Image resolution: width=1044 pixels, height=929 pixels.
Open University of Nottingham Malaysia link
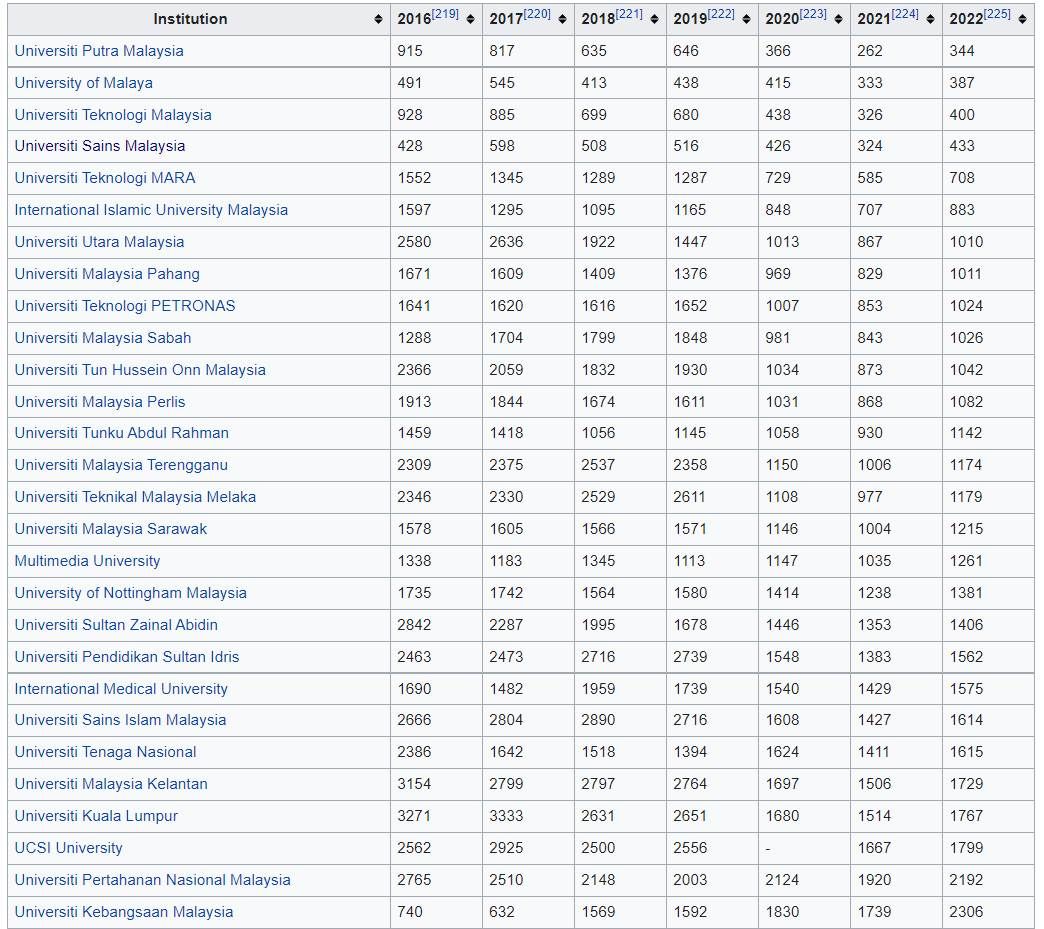click(130, 593)
